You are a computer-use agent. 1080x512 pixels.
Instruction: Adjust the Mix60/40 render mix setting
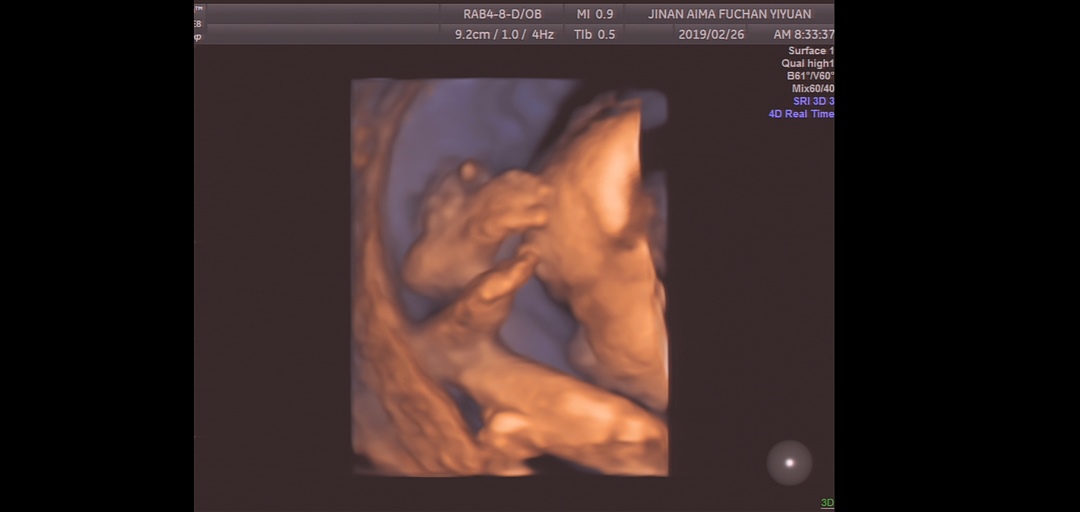click(x=812, y=89)
